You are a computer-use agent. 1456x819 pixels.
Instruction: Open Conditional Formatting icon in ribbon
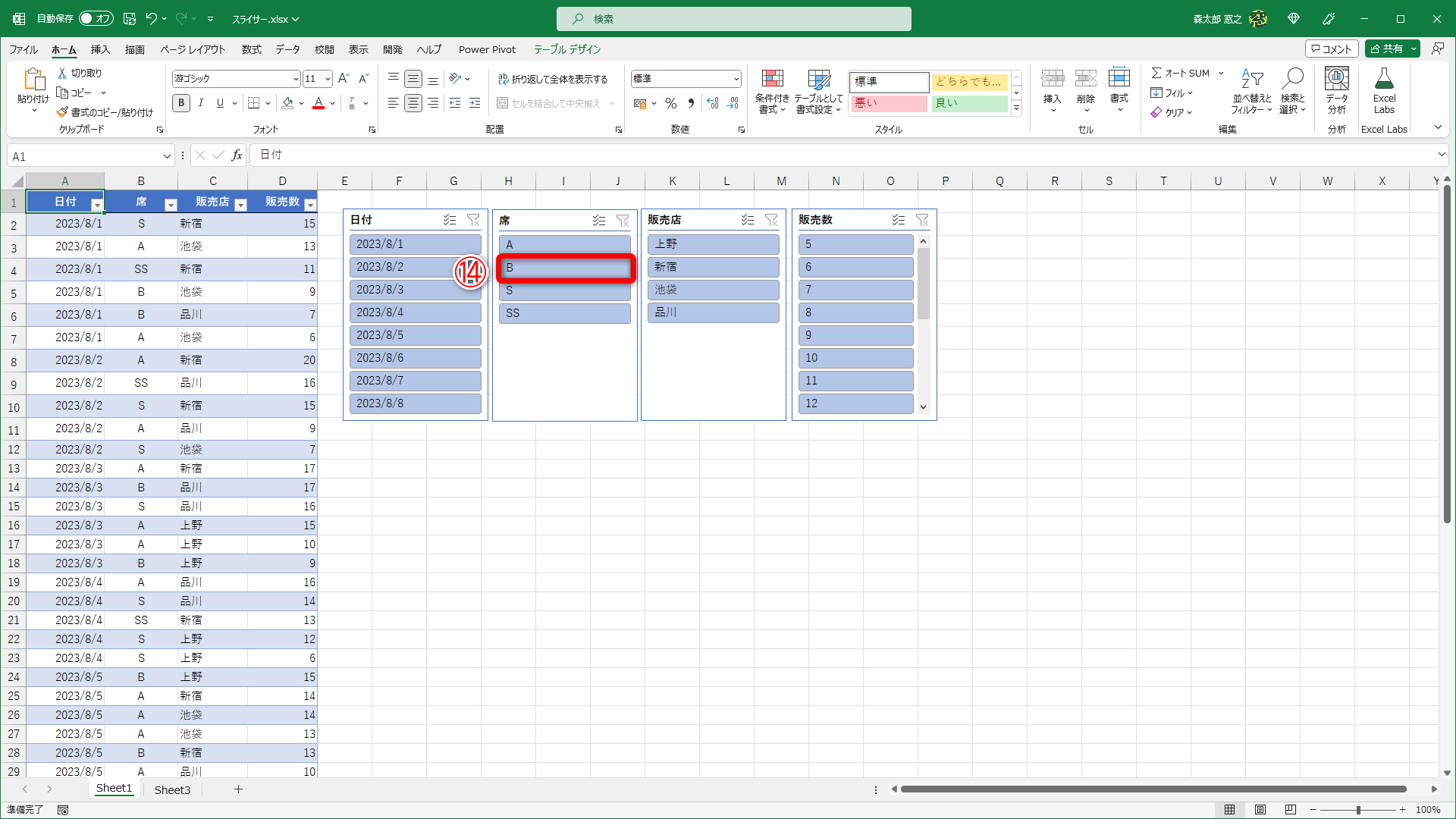click(772, 79)
